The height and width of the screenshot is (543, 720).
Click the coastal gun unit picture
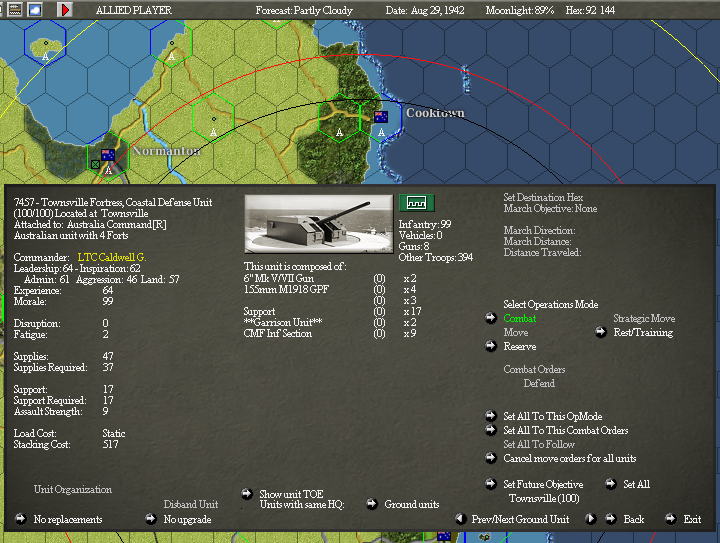(x=319, y=224)
